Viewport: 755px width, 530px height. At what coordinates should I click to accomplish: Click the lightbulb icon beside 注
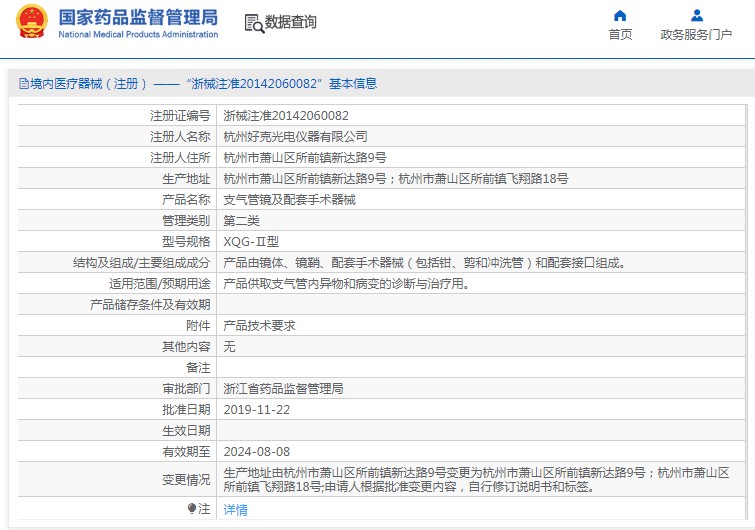coord(192,508)
